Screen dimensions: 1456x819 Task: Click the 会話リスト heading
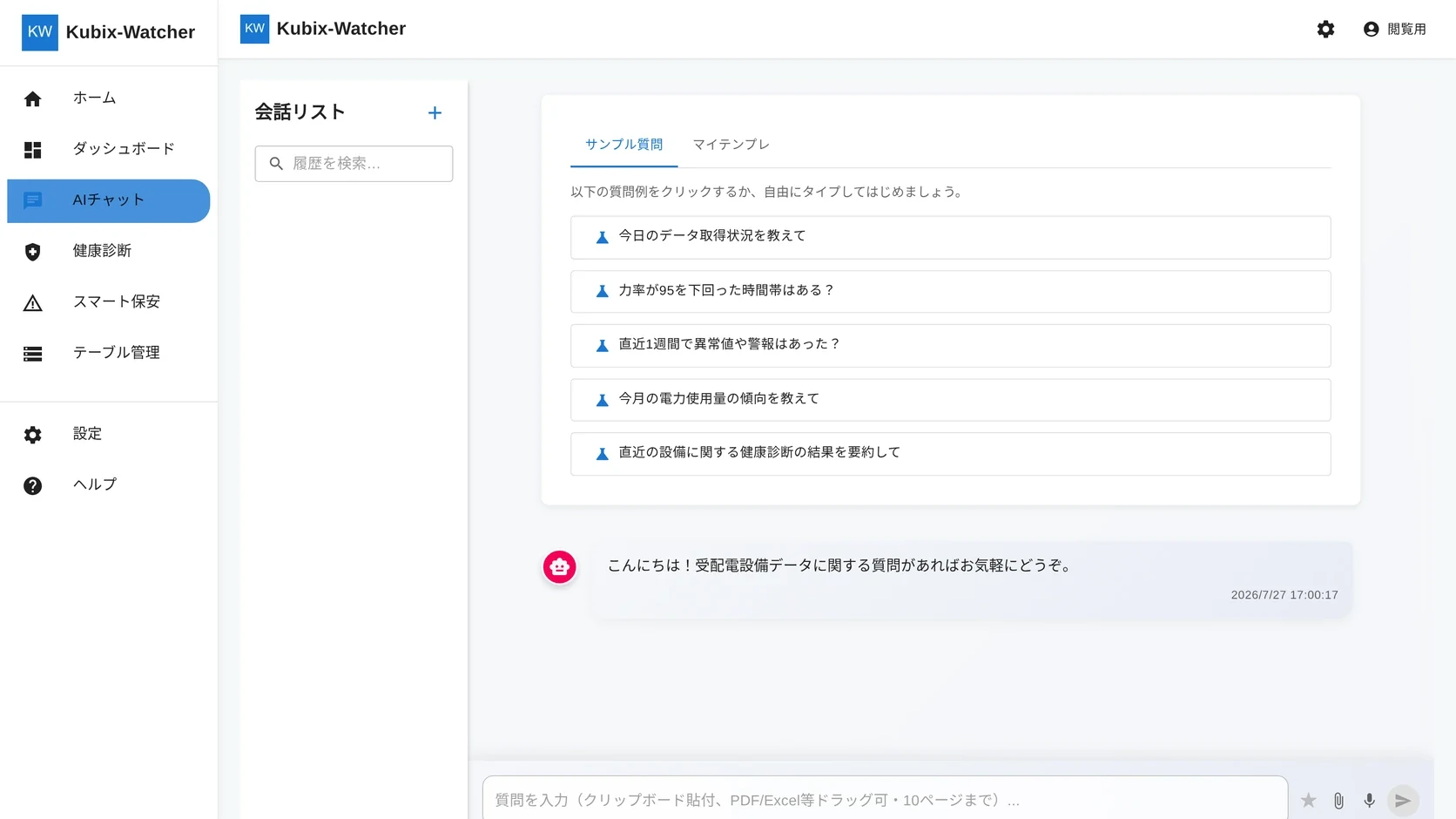click(x=300, y=112)
